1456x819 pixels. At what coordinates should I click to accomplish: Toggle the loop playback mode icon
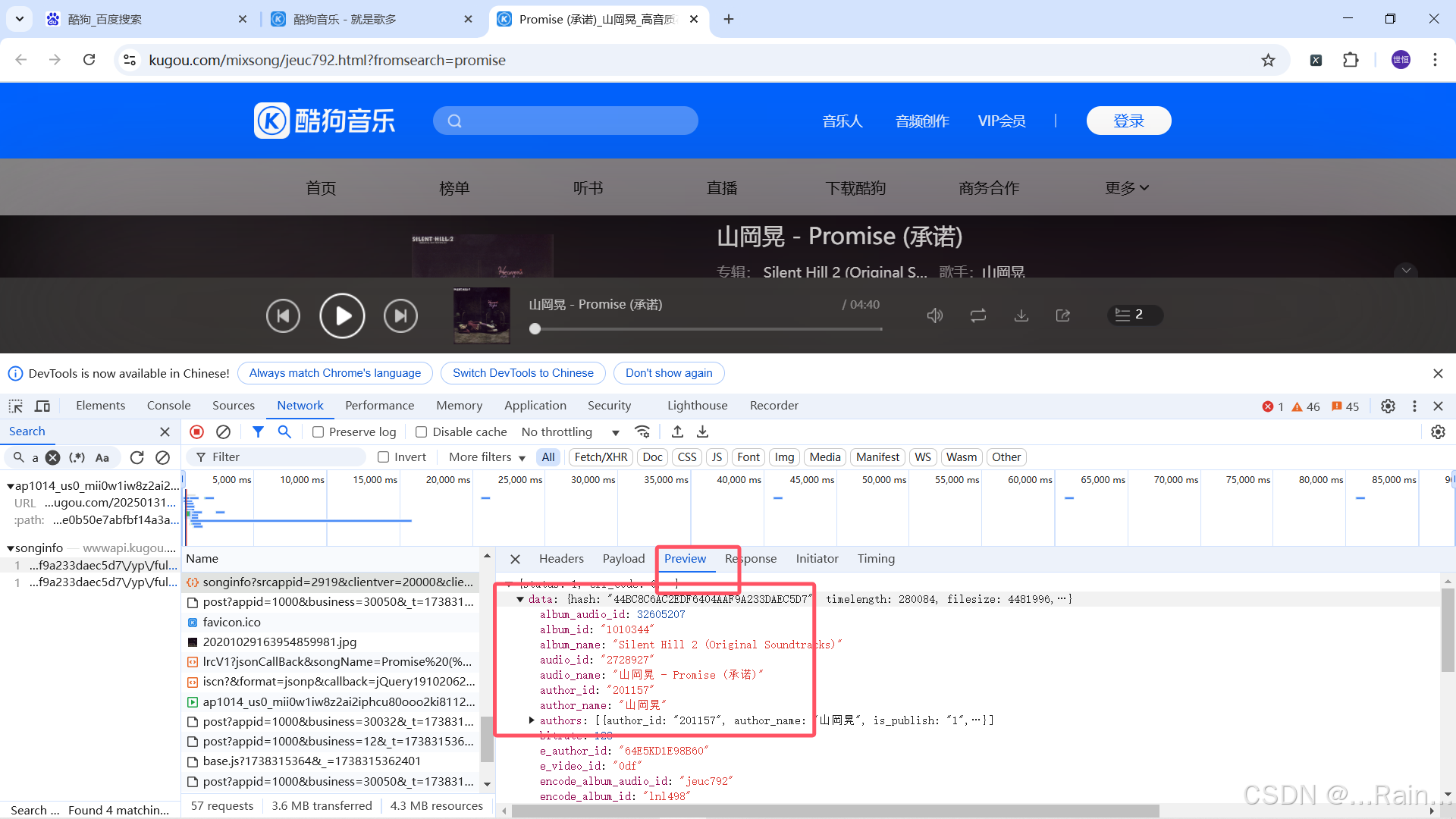pyautogui.click(x=978, y=315)
